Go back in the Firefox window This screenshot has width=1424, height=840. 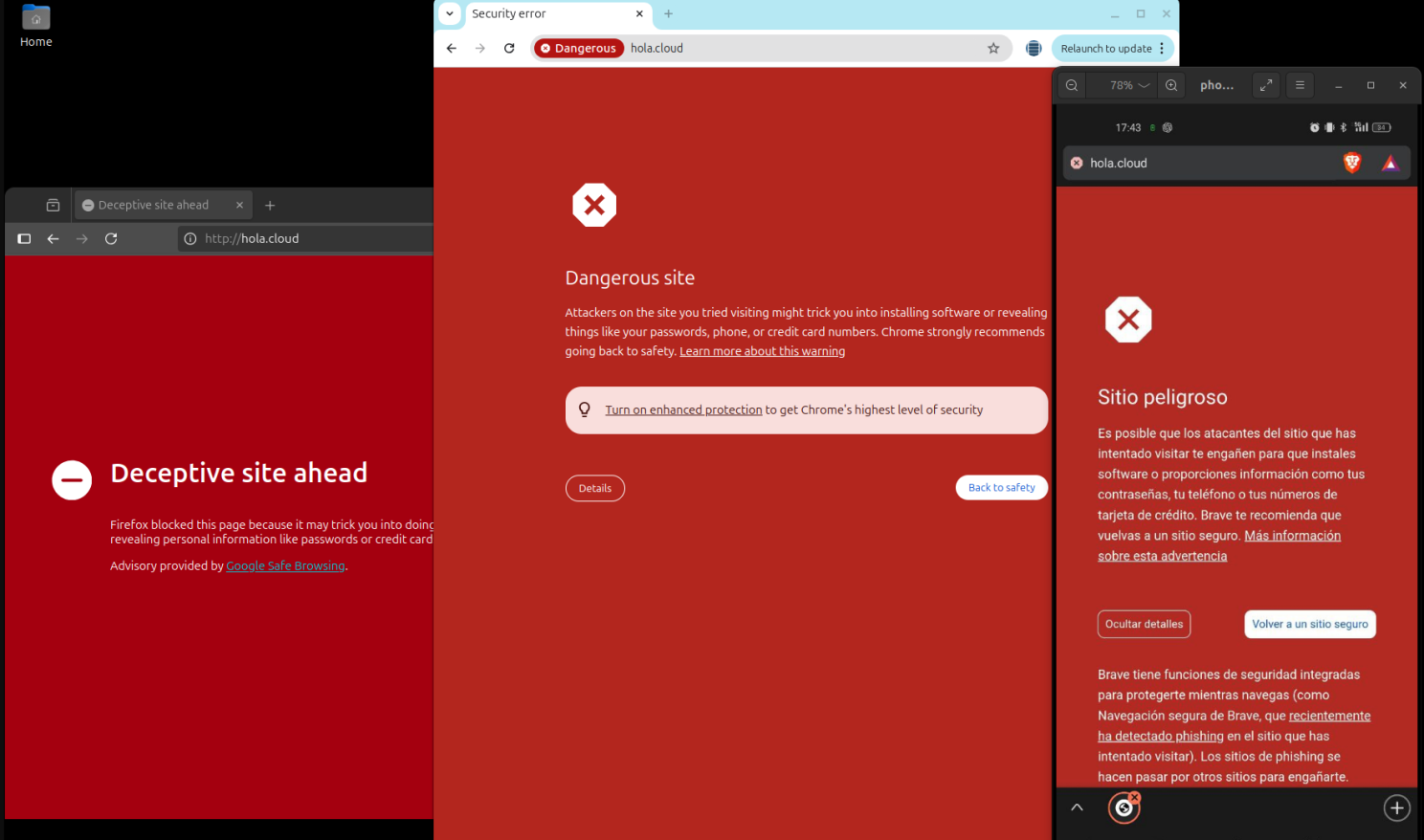53,238
